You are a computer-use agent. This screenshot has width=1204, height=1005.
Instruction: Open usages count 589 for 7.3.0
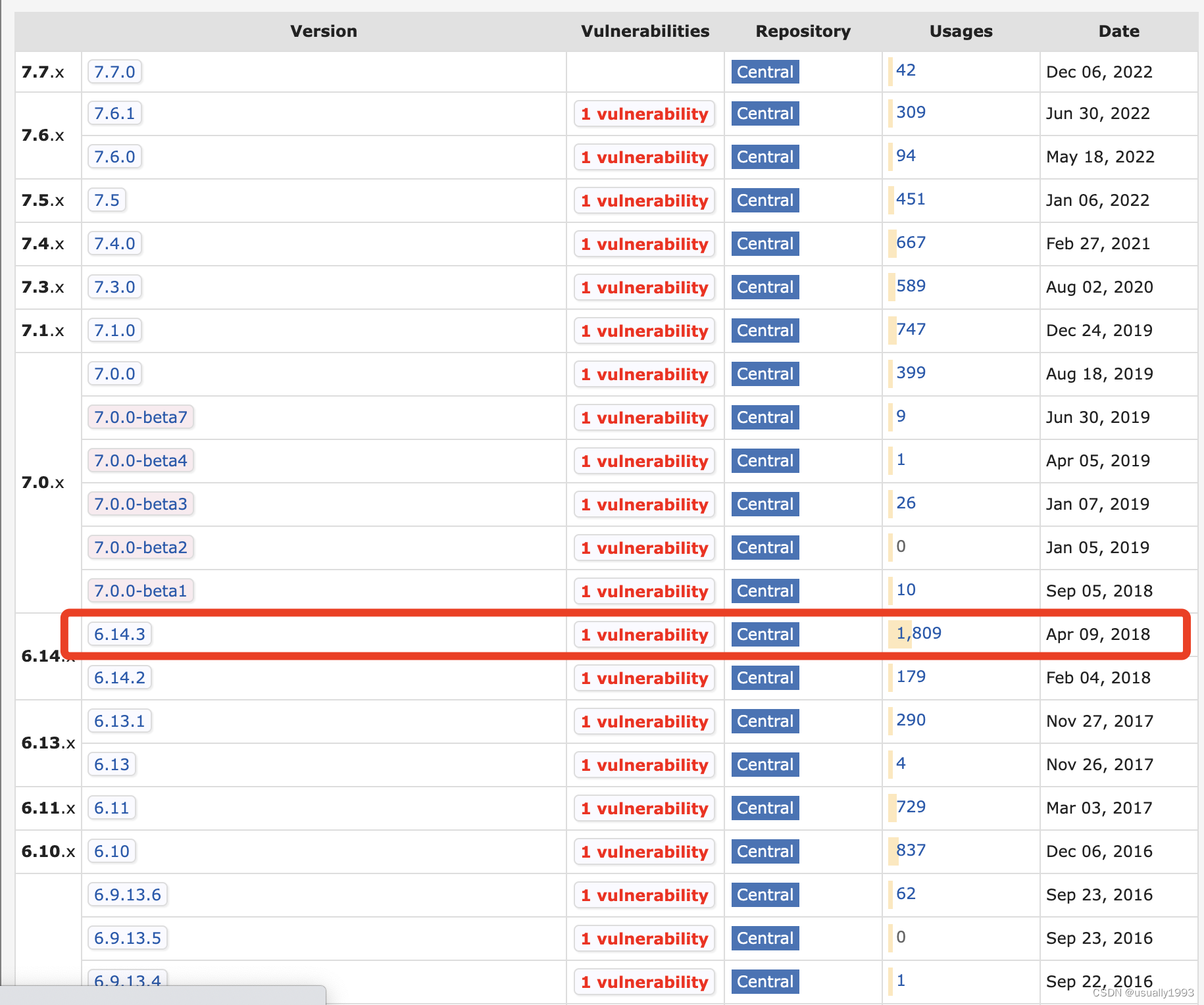911,286
